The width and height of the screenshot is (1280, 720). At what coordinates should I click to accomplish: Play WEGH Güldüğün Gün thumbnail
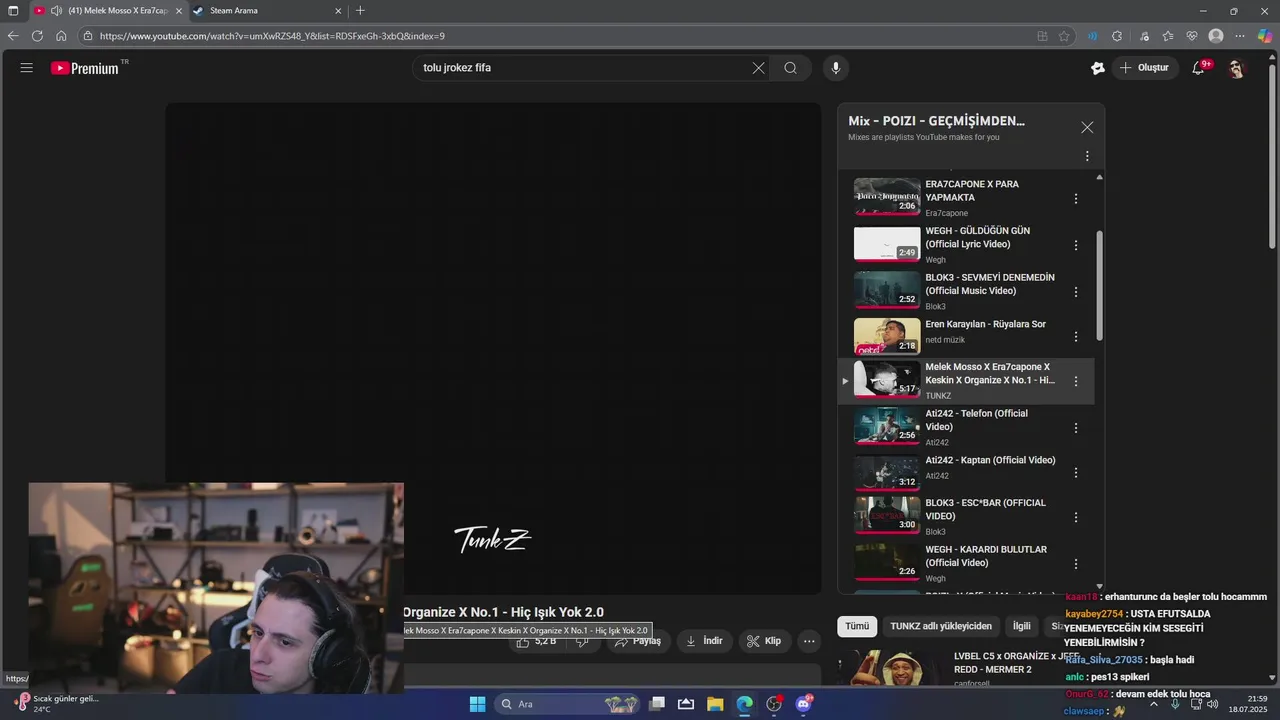click(x=887, y=244)
